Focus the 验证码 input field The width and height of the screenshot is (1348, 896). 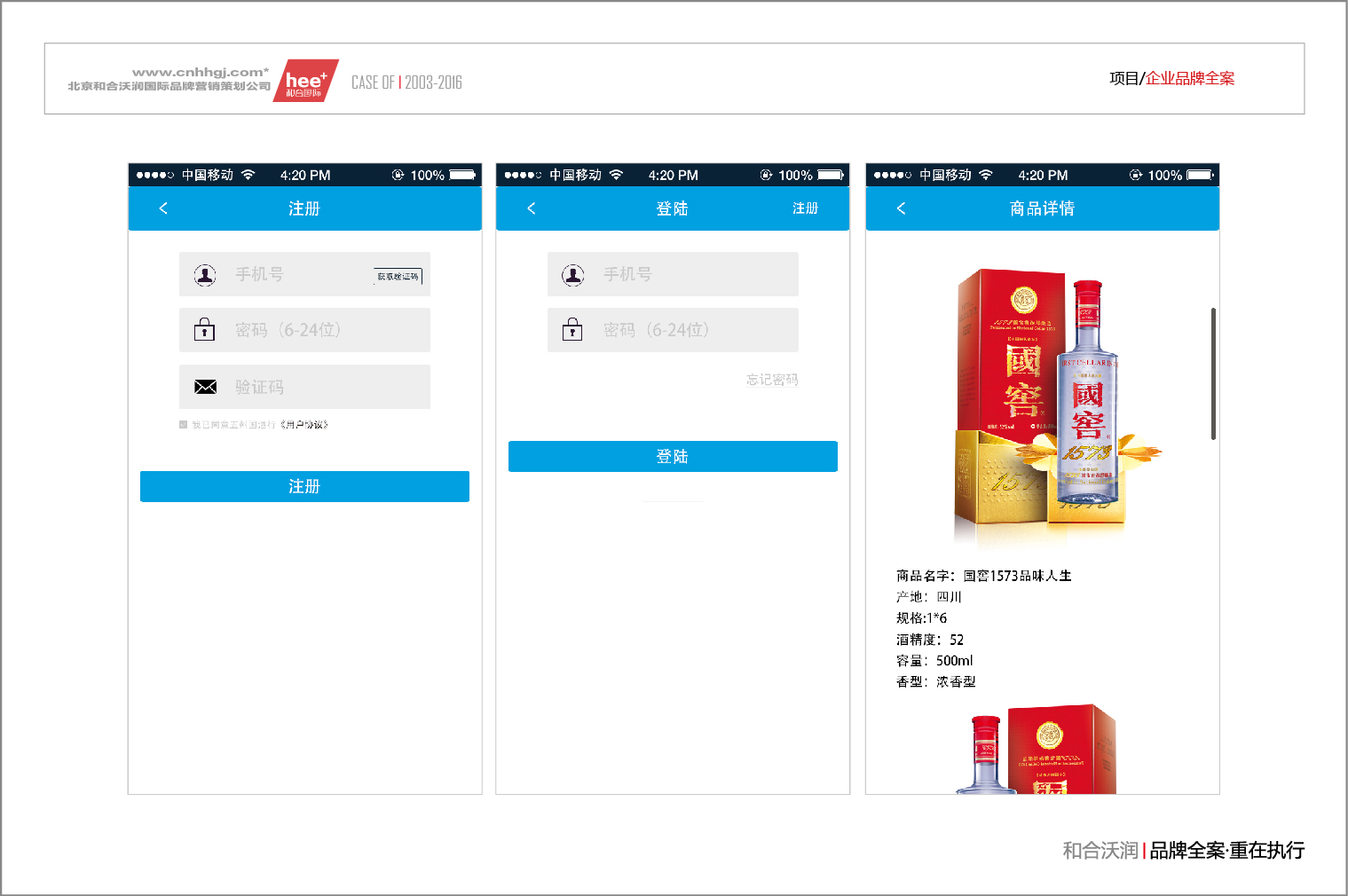click(x=304, y=387)
